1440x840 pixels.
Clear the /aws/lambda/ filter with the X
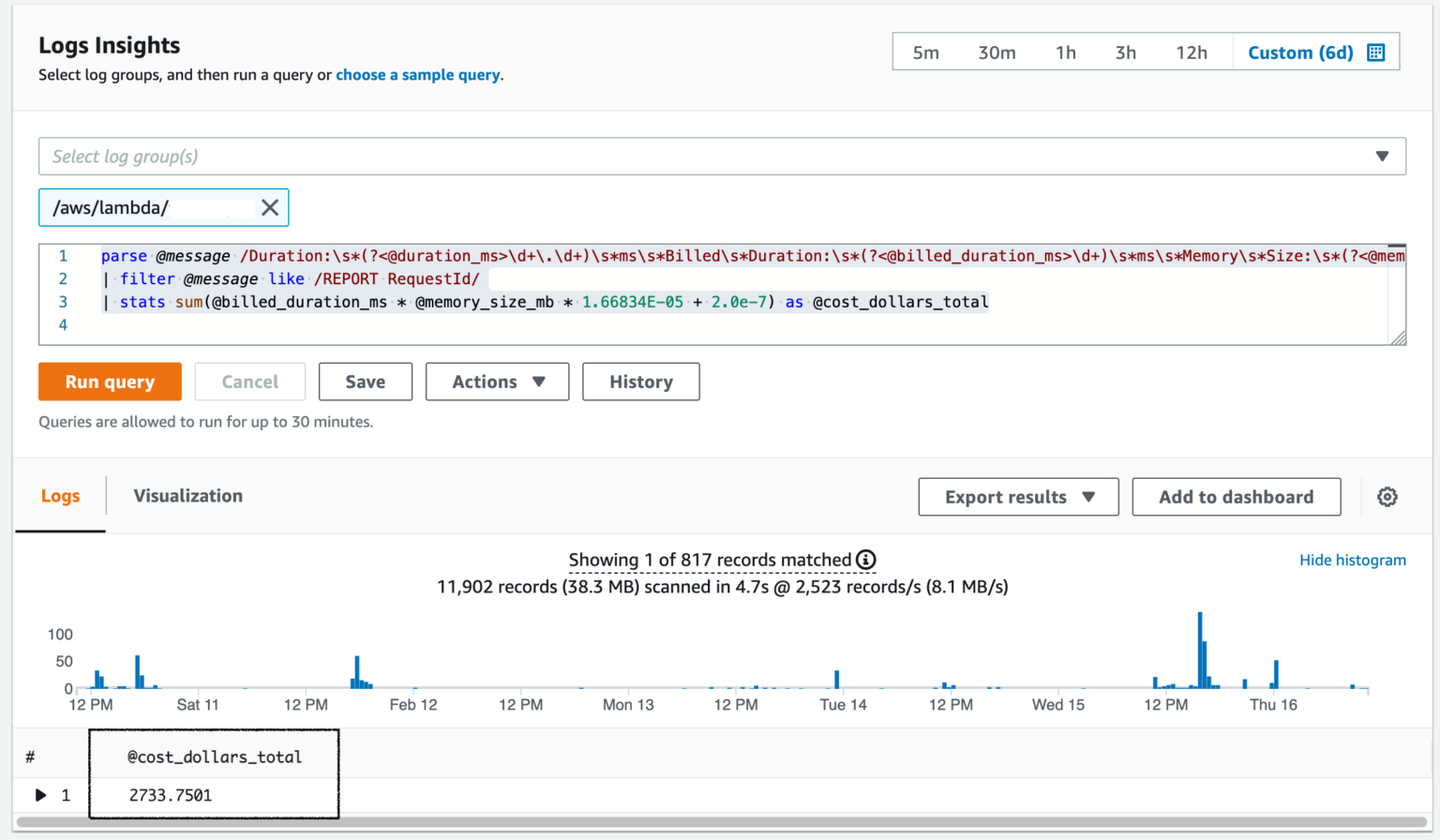tap(270, 207)
